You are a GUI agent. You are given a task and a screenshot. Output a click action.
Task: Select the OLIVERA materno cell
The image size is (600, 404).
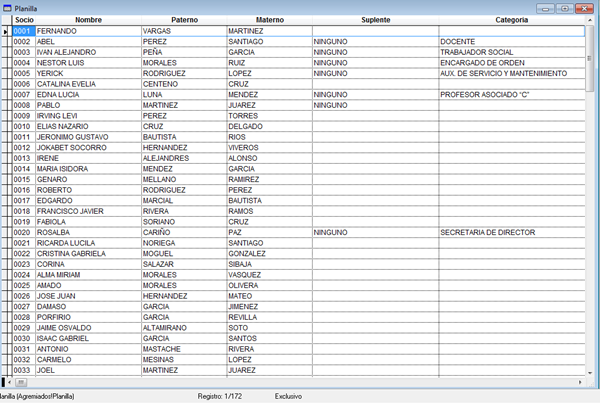(270, 285)
